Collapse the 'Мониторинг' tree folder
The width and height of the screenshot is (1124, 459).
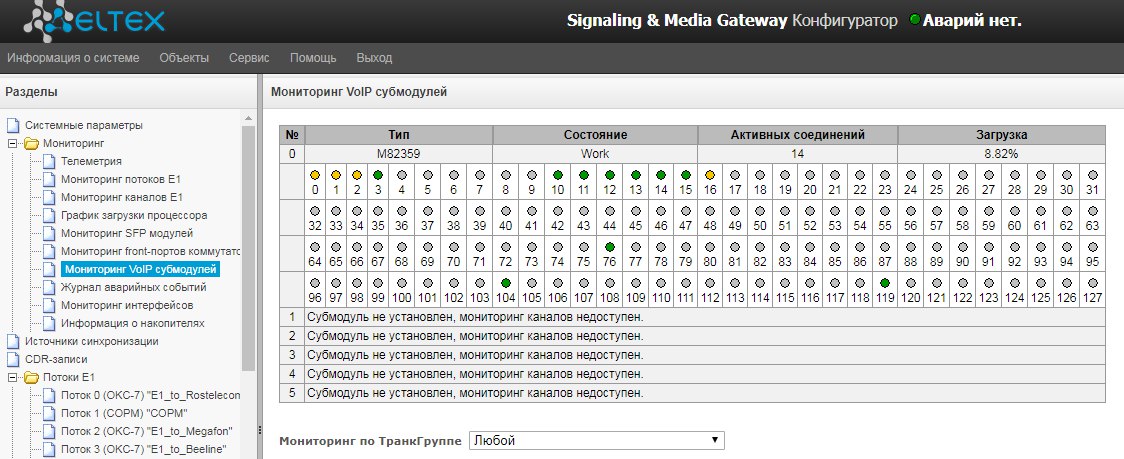13,143
